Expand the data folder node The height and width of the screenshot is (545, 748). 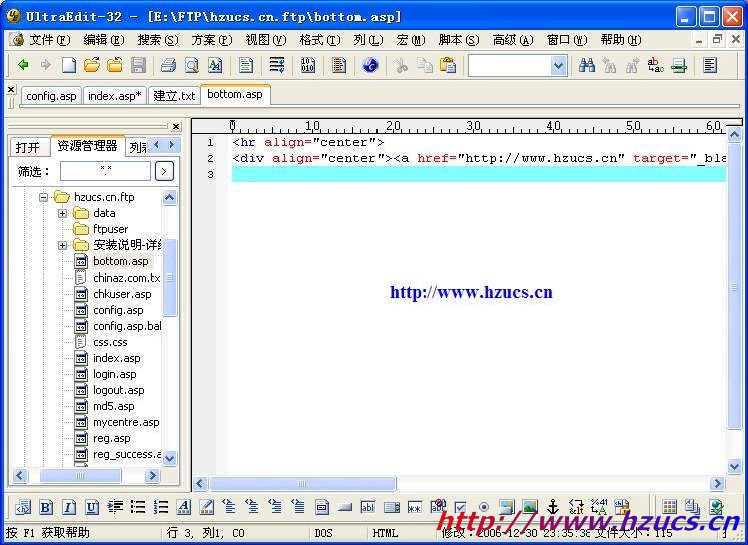pos(62,213)
